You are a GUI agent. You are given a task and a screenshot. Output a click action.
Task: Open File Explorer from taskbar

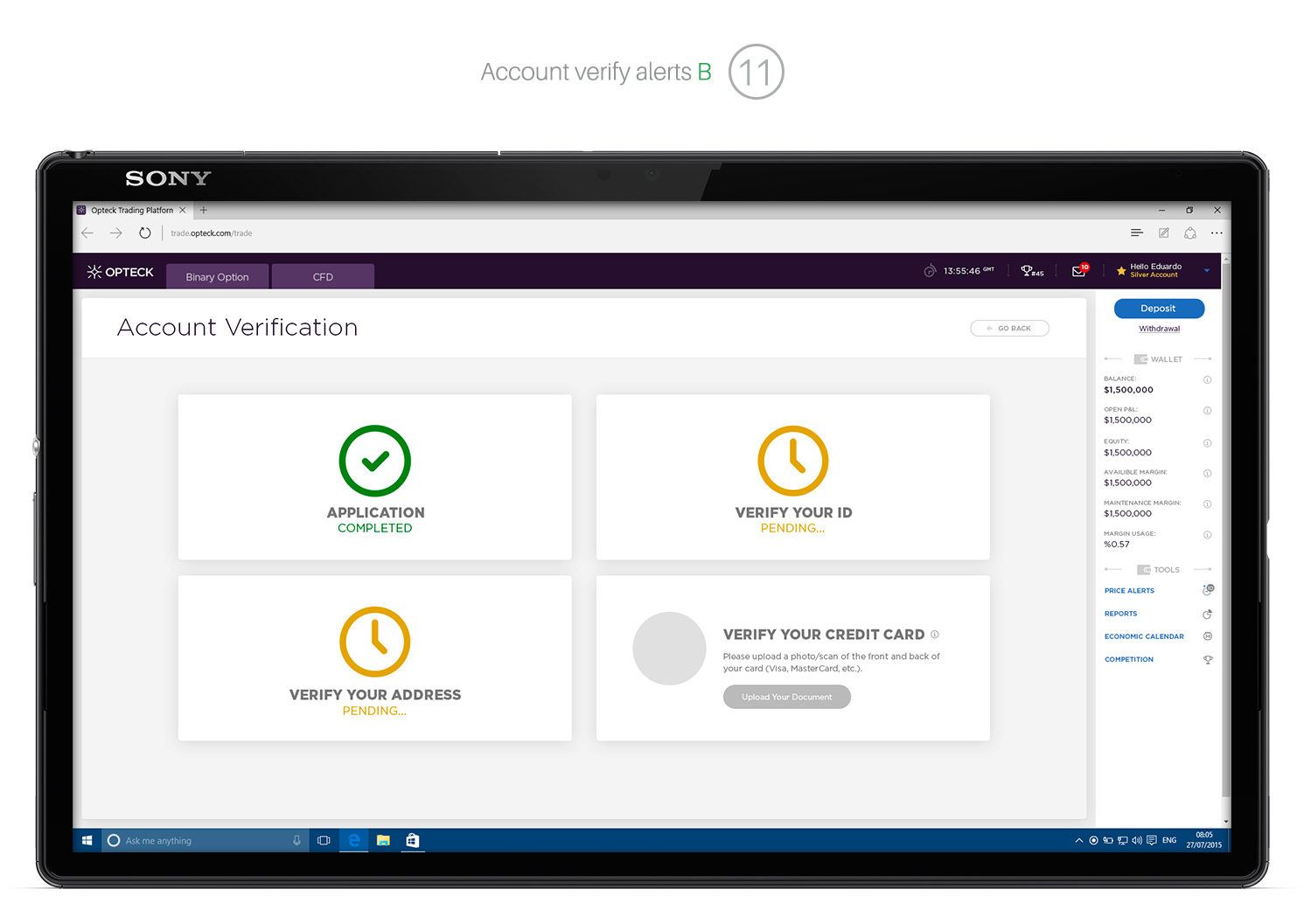pos(383,840)
